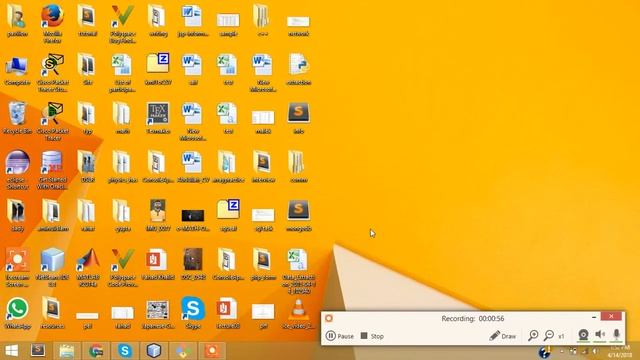This screenshot has width=640, height=360.
Task: Select the MATLAB desktop shortcut
Action: coord(88,267)
